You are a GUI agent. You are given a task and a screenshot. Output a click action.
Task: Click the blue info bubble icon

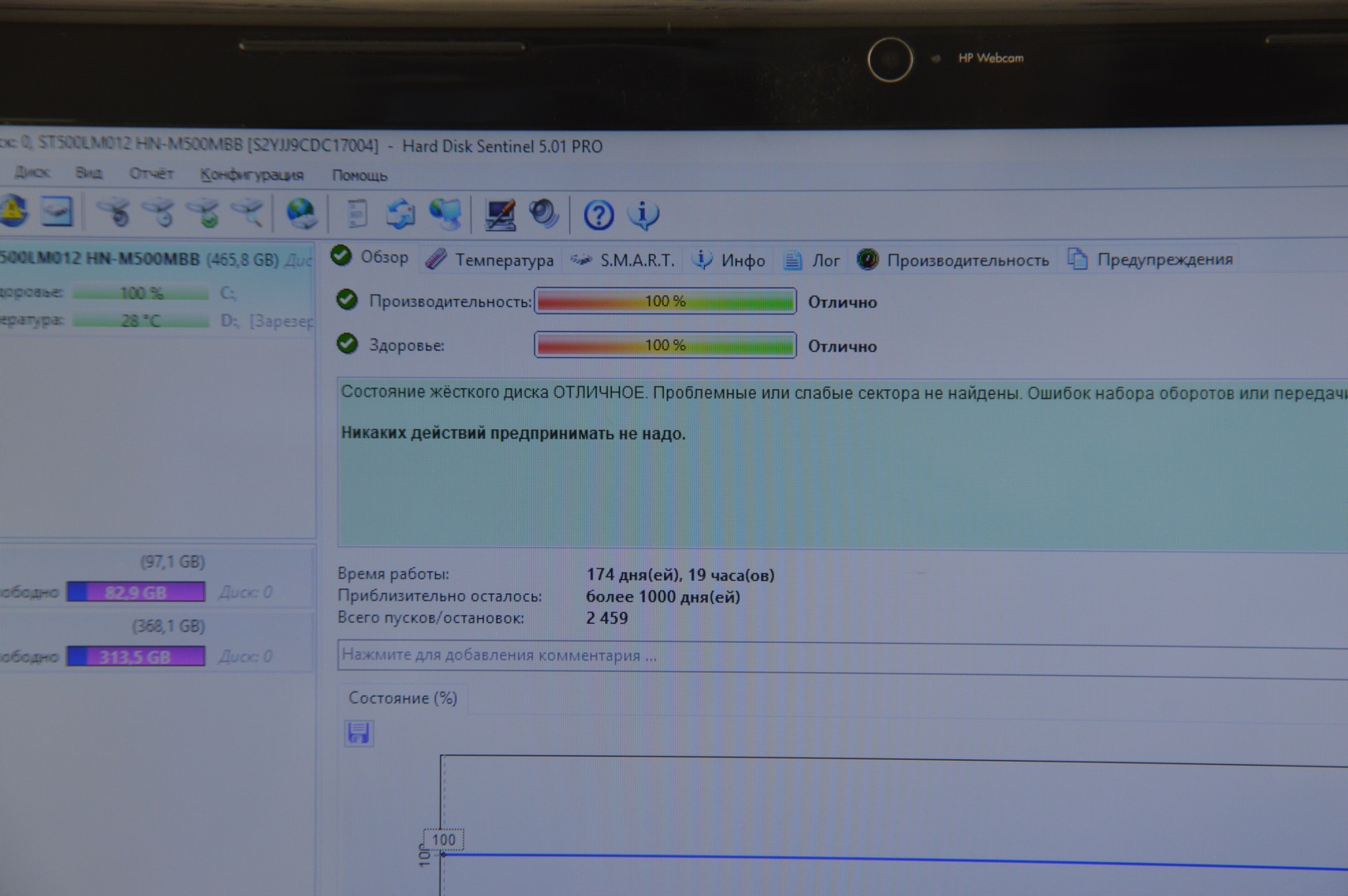[643, 215]
